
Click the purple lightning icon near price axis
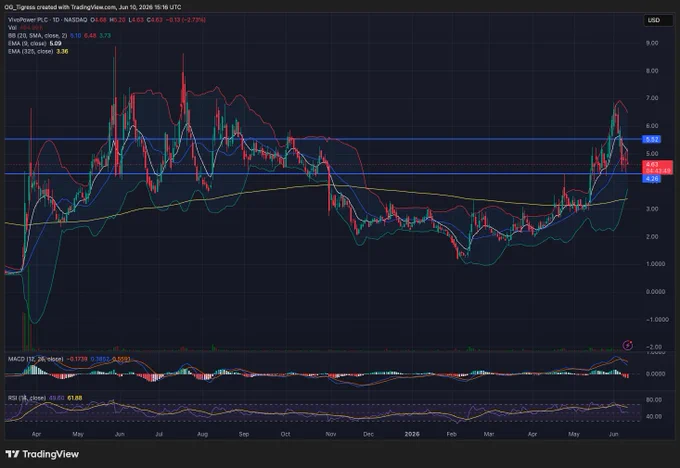[x=628, y=345]
